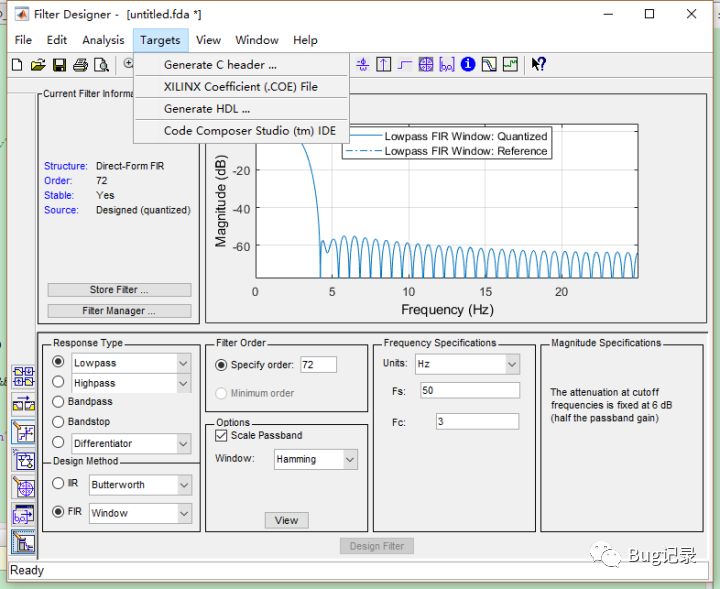The height and width of the screenshot is (589, 720).
Task: Click the New filter design toolbar icon
Action: pyautogui.click(x=16, y=65)
